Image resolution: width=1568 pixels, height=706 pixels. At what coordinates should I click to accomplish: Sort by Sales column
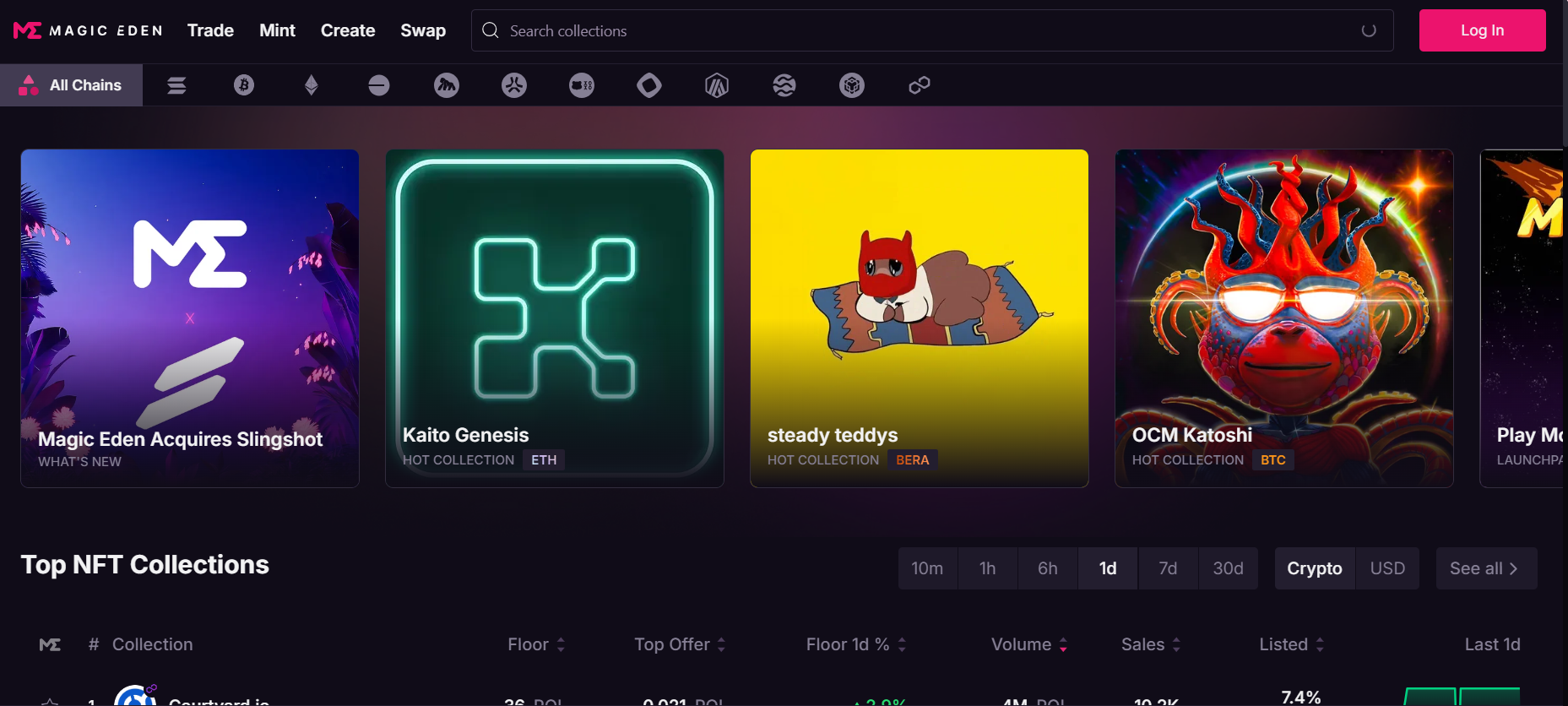pyautogui.click(x=1151, y=644)
